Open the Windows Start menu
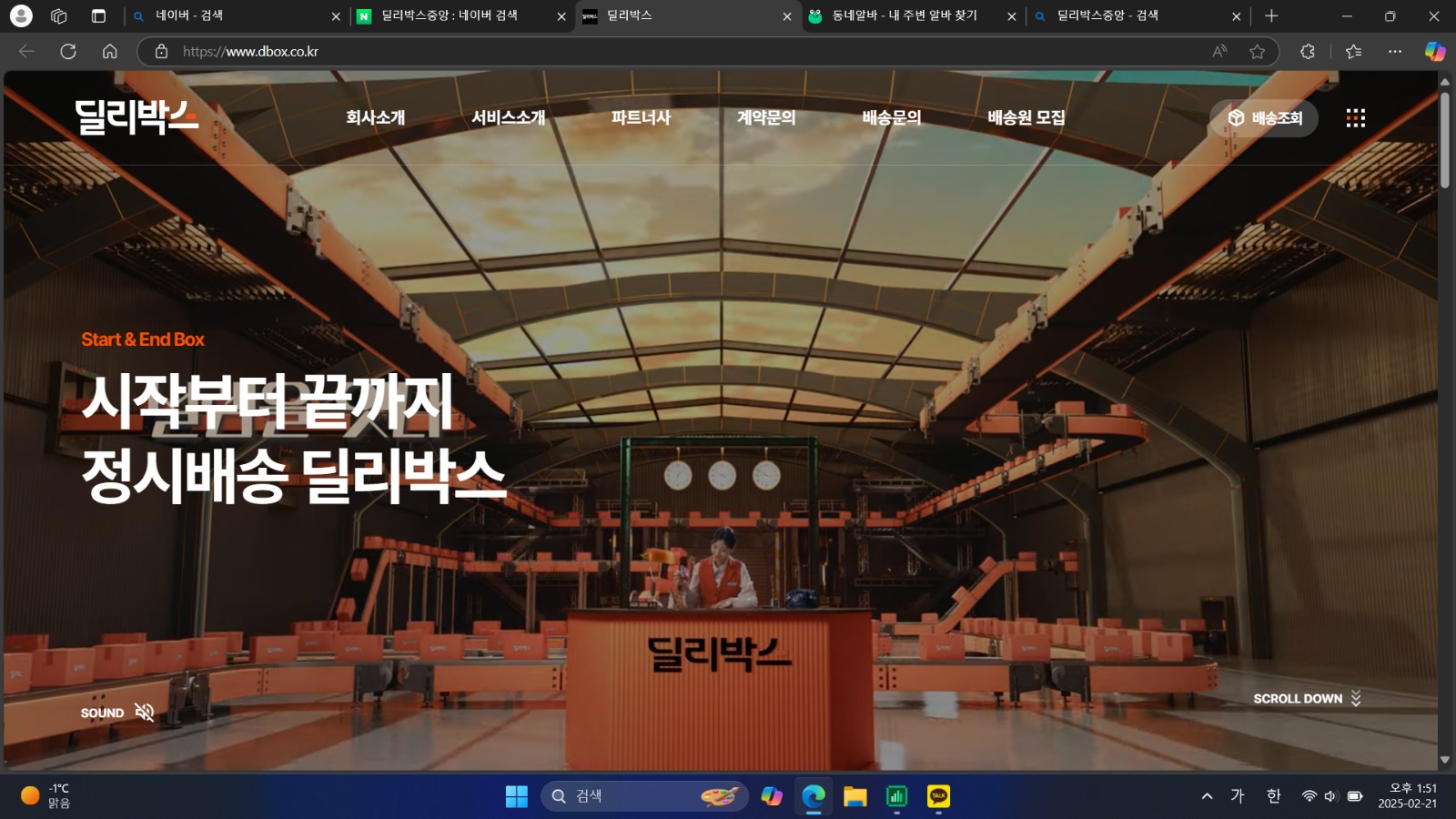Image resolution: width=1456 pixels, height=819 pixels. (x=517, y=796)
